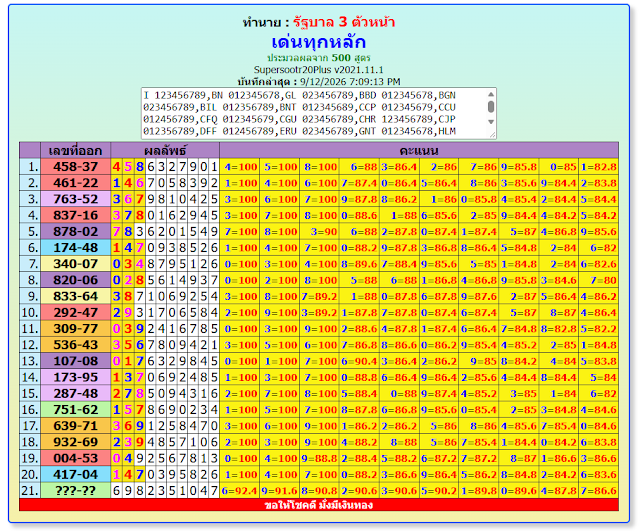Select the drawn number 932-69

[76, 442]
